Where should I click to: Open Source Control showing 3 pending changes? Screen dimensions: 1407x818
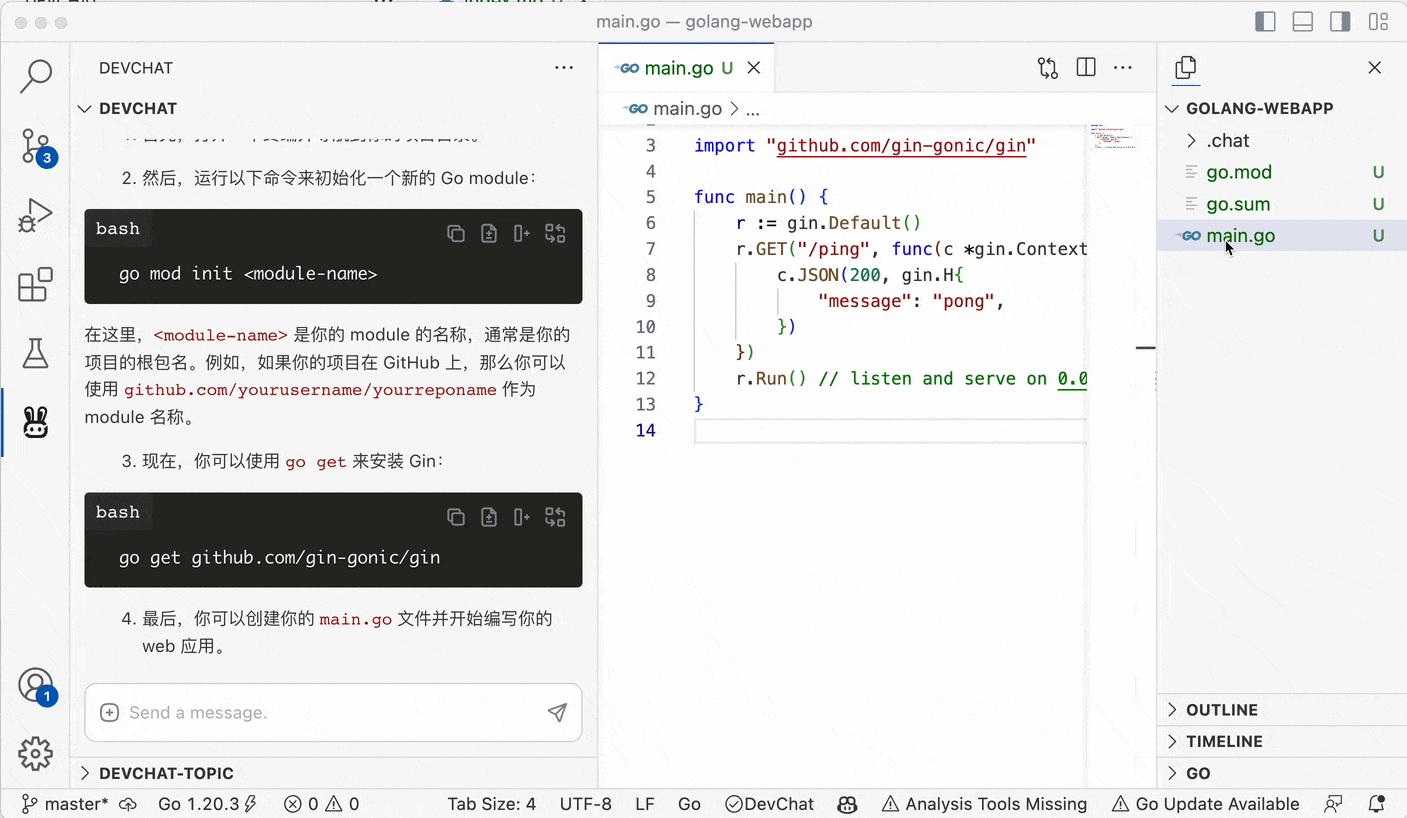35,146
